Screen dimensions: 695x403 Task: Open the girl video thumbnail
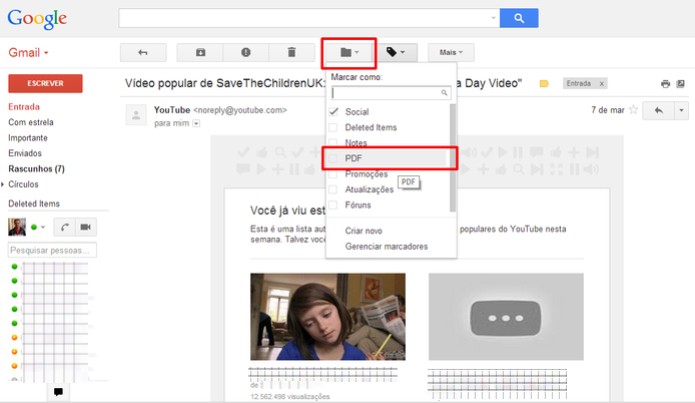[328, 317]
